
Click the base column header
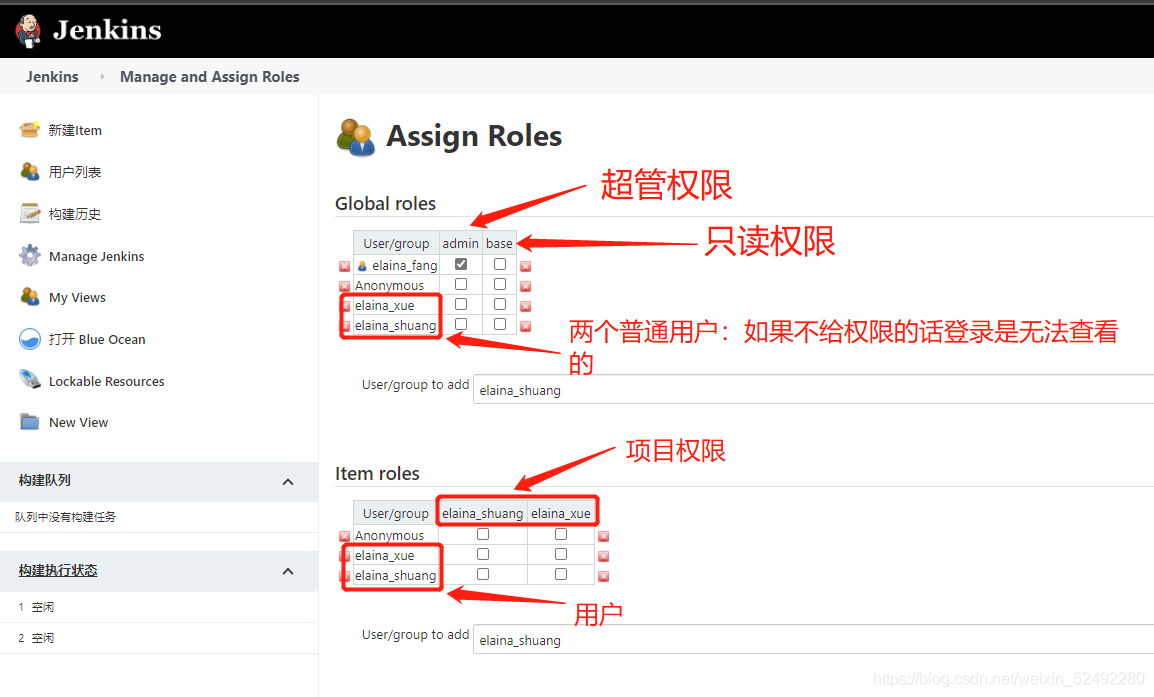coord(499,243)
